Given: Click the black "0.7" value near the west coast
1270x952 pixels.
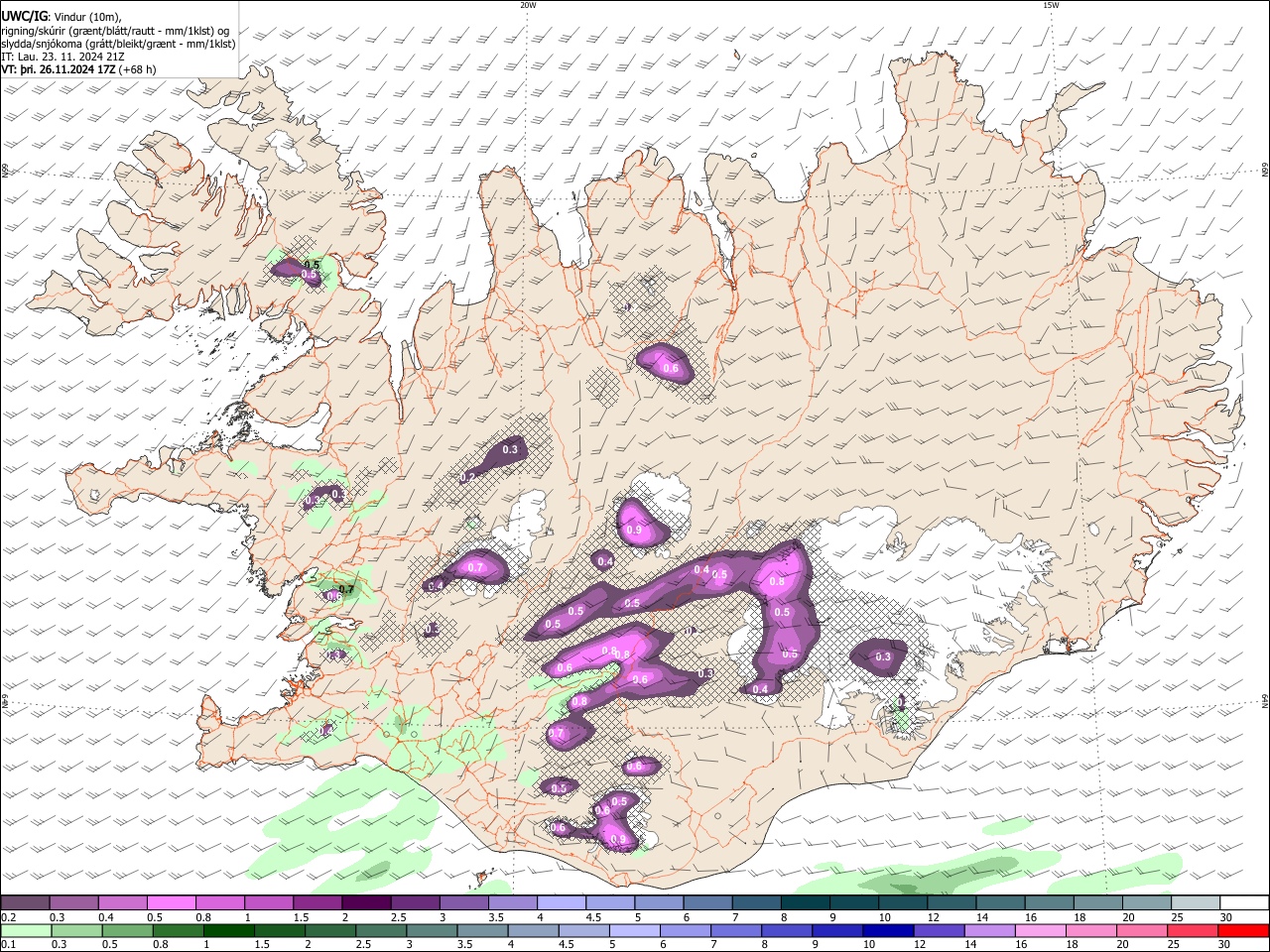Looking at the screenshot, I should (346, 589).
